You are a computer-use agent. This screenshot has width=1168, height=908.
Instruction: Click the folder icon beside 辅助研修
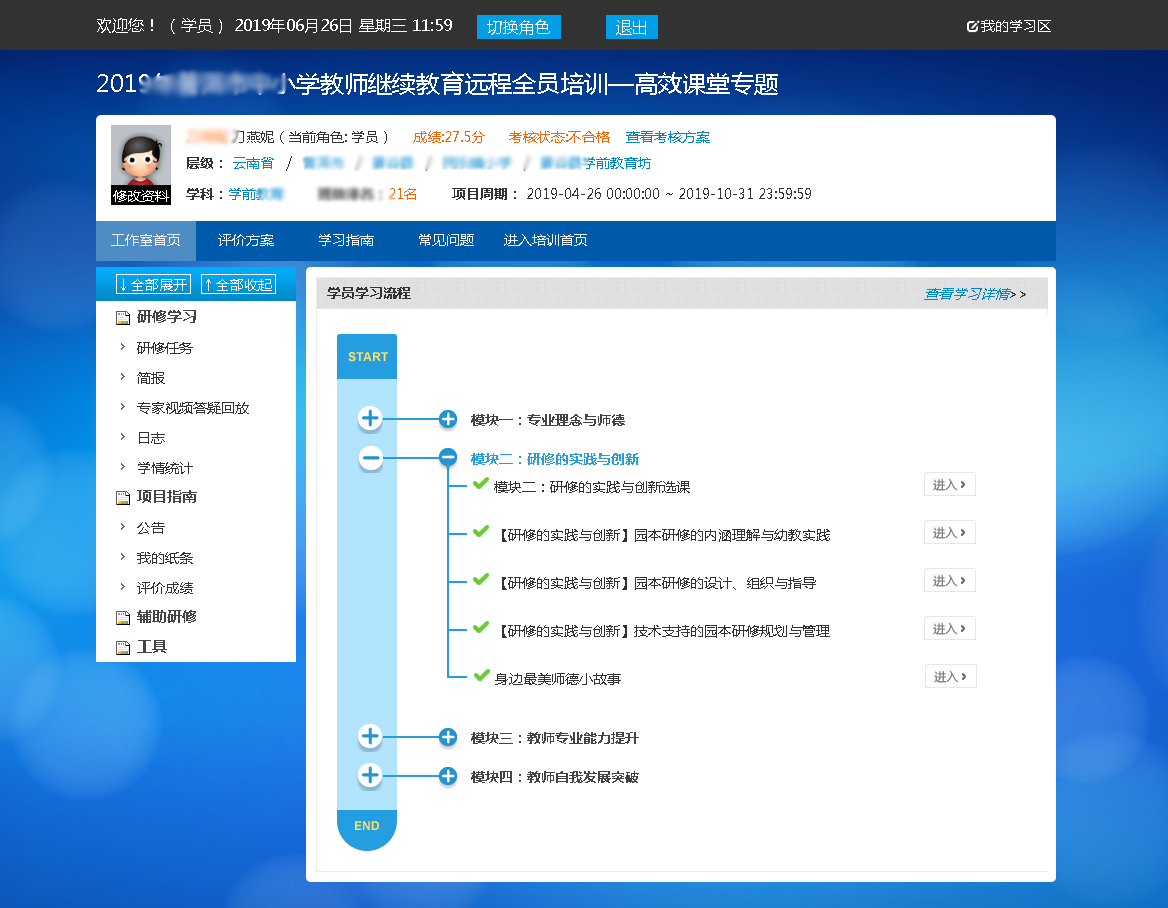click(123, 618)
